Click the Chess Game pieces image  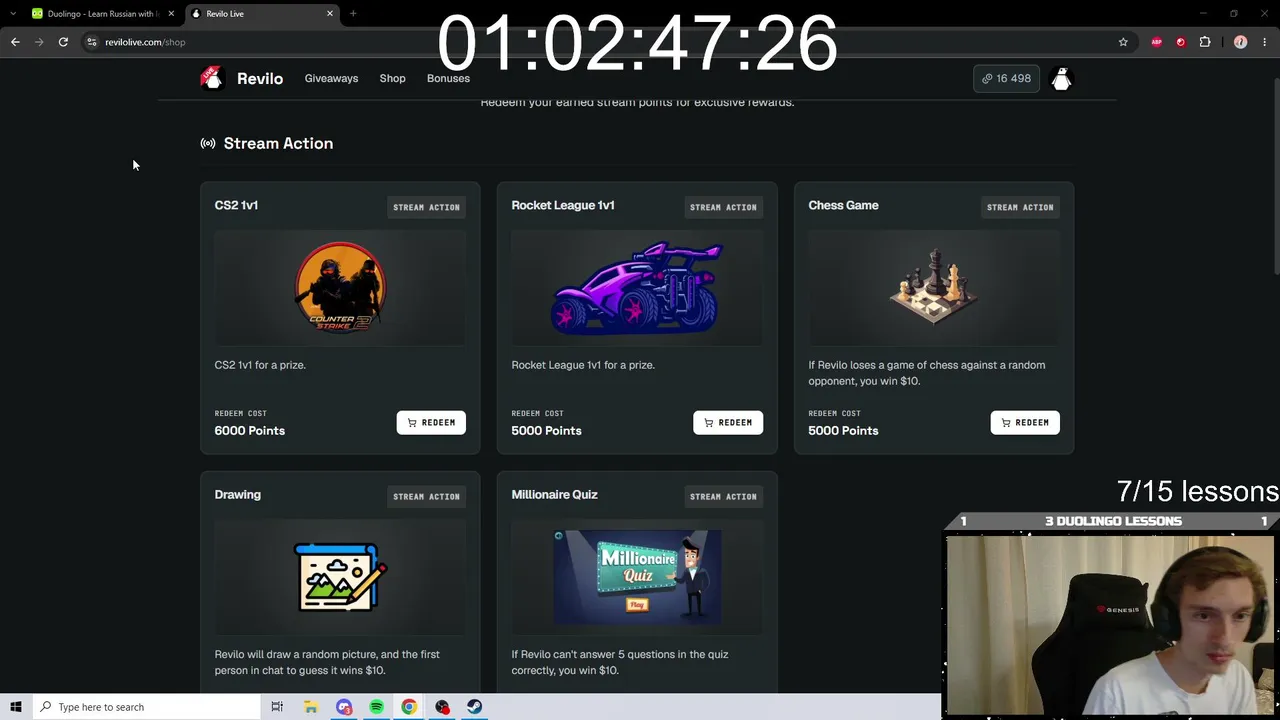934,288
